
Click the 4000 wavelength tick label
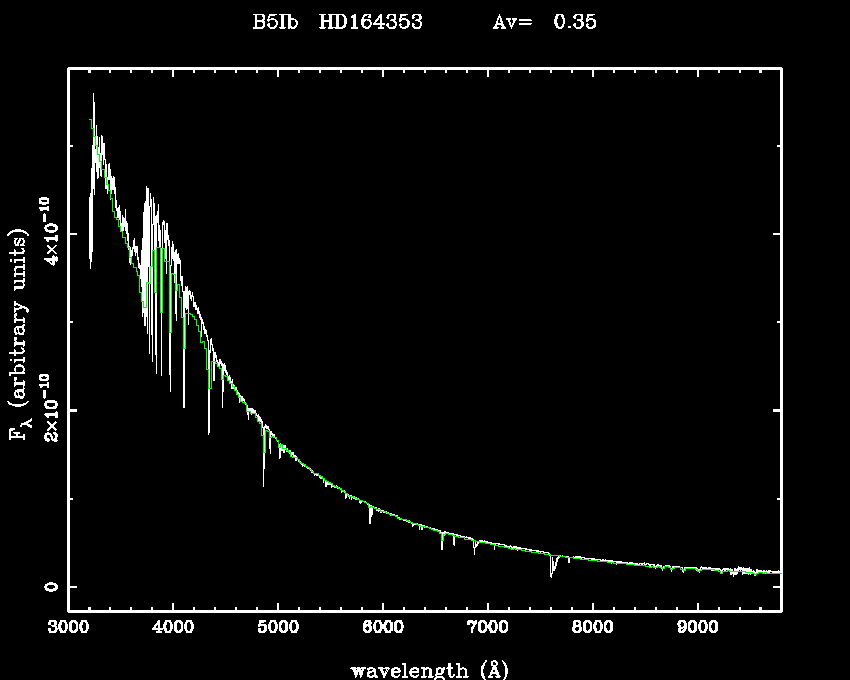click(x=173, y=629)
